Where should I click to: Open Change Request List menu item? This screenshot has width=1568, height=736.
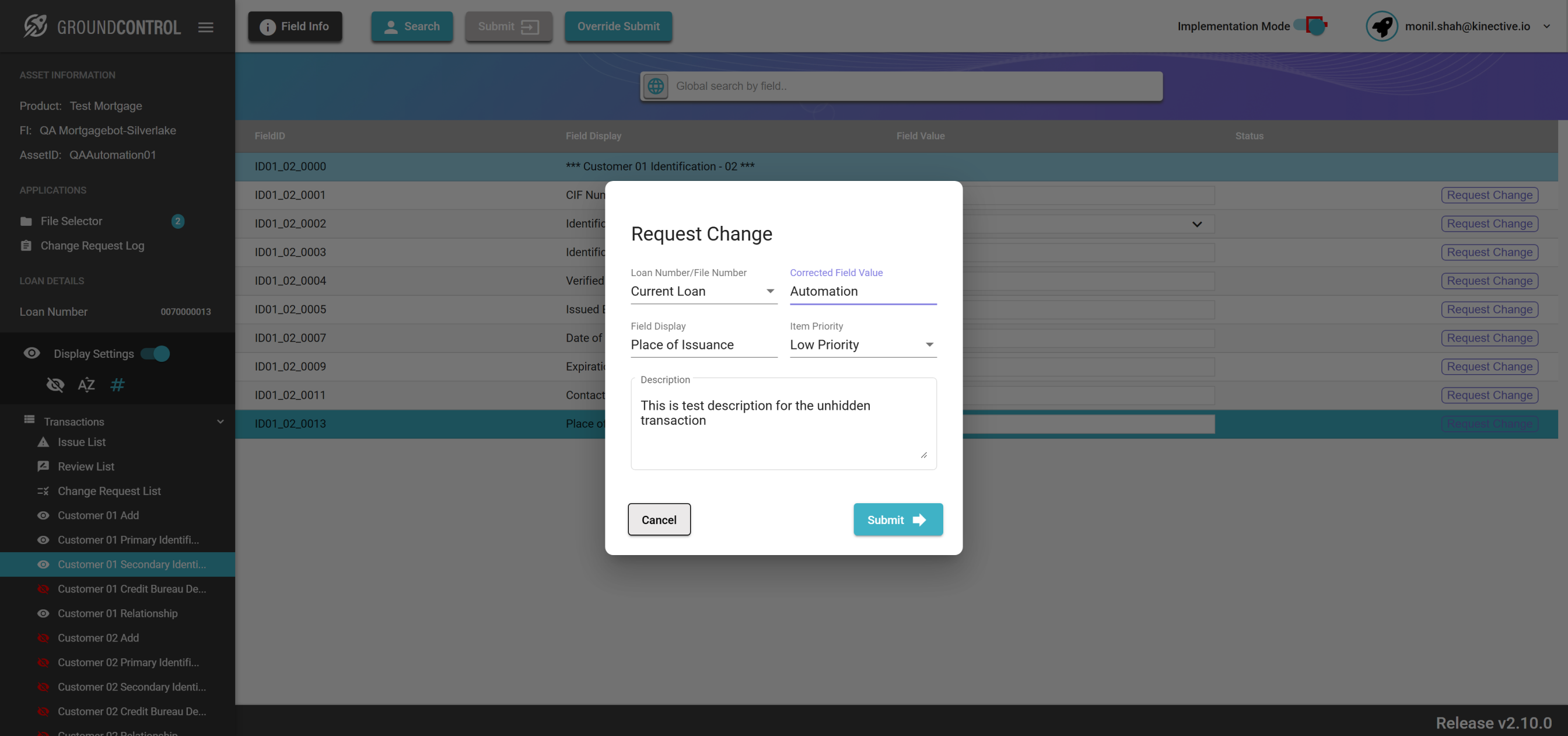tap(109, 490)
